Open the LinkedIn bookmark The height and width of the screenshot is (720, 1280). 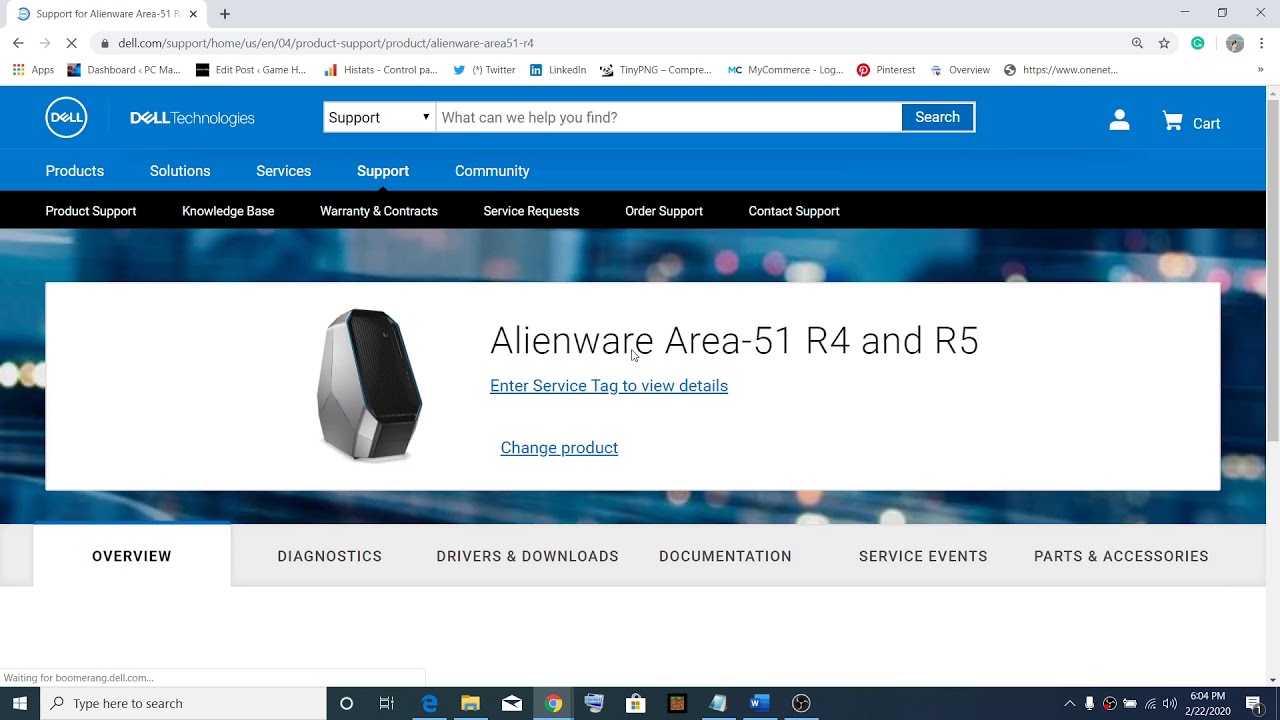(558, 70)
